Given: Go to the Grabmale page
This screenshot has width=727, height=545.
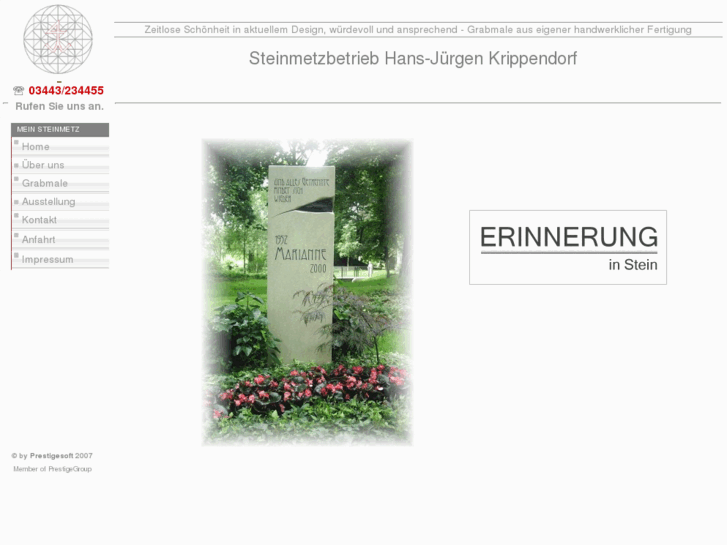Looking at the screenshot, I should [45, 183].
